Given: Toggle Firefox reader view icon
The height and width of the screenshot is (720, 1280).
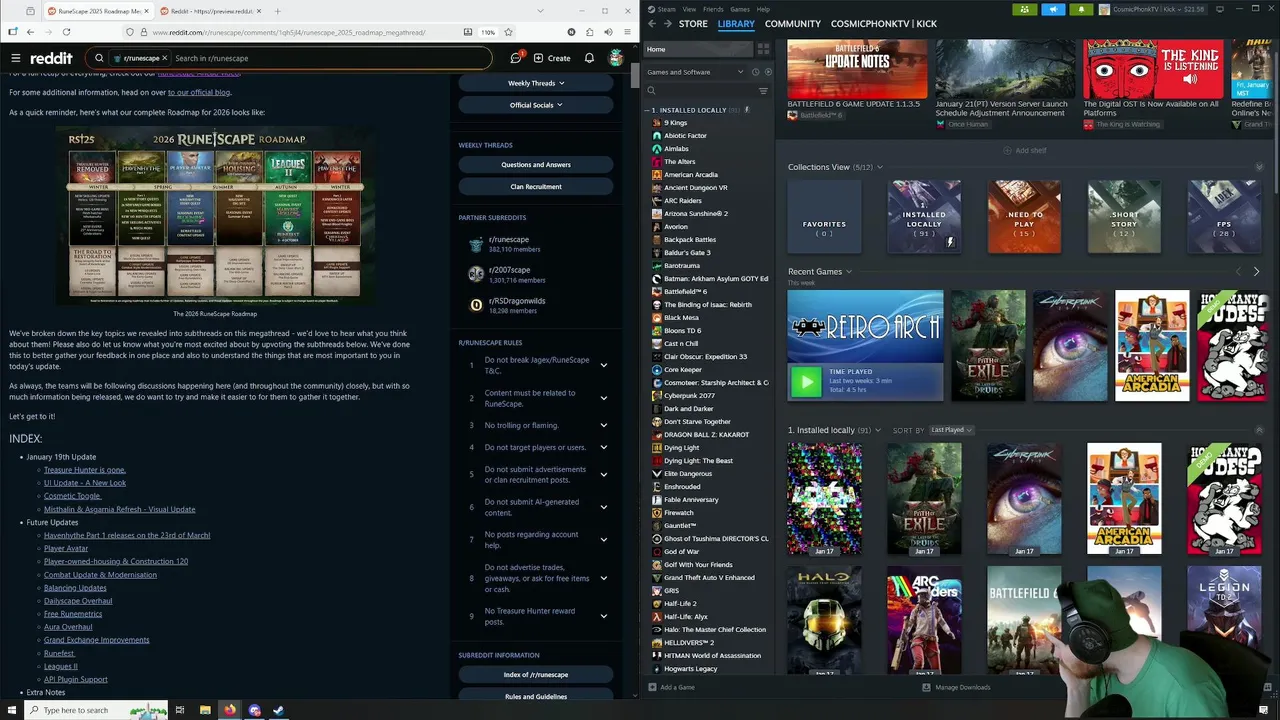Looking at the screenshot, I should pyautogui.click(x=467, y=32).
